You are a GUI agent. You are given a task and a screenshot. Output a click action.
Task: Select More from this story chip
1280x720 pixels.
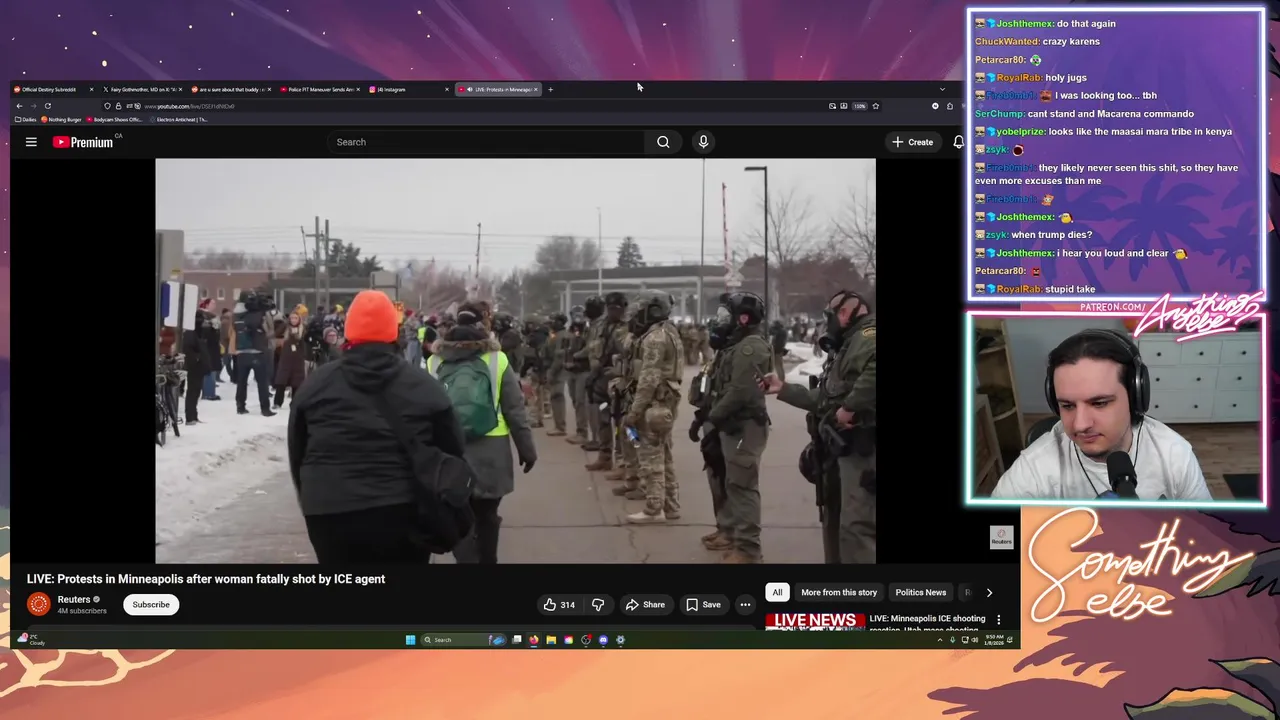[839, 592]
